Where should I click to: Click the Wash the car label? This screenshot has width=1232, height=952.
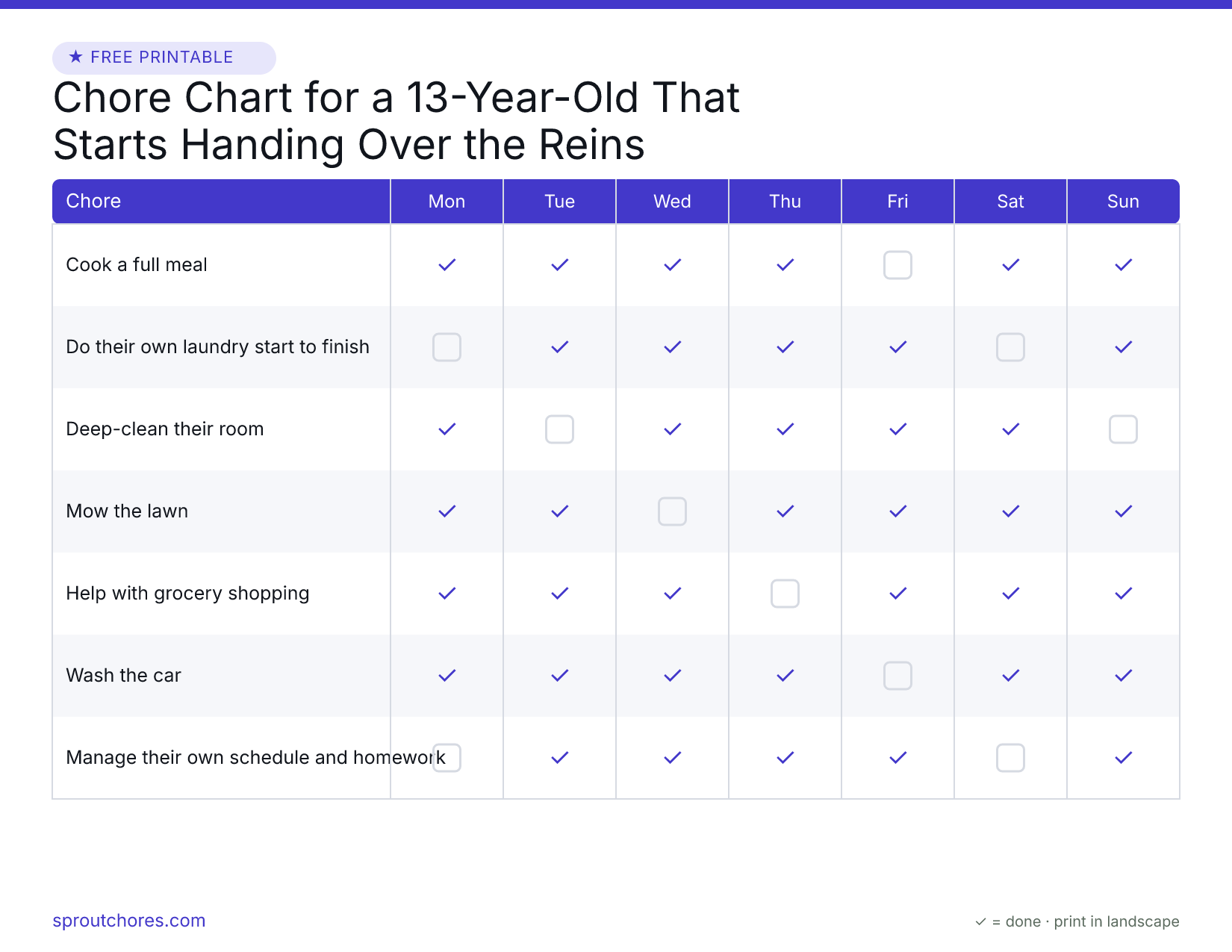(124, 676)
